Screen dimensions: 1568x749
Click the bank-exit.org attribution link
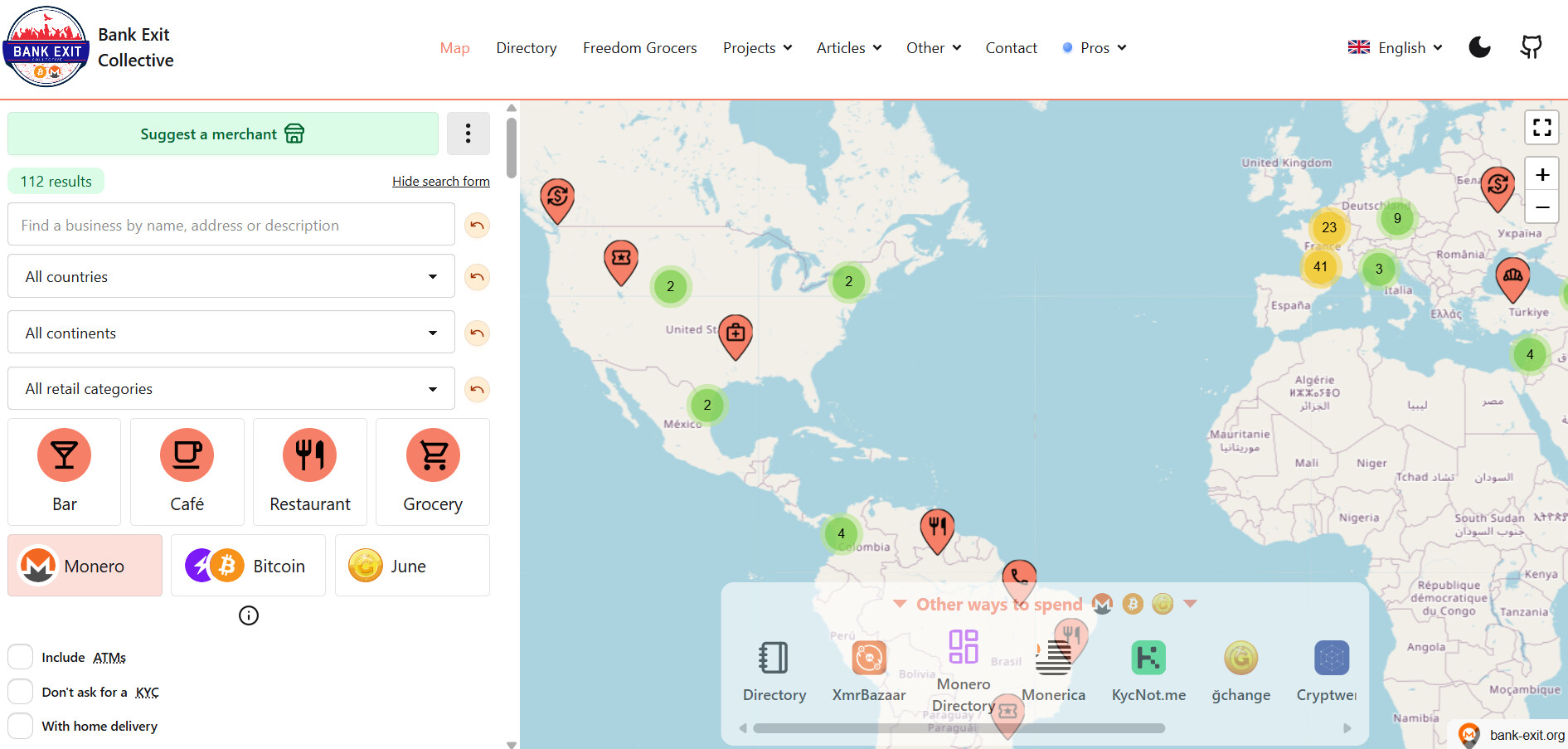pos(1527,735)
